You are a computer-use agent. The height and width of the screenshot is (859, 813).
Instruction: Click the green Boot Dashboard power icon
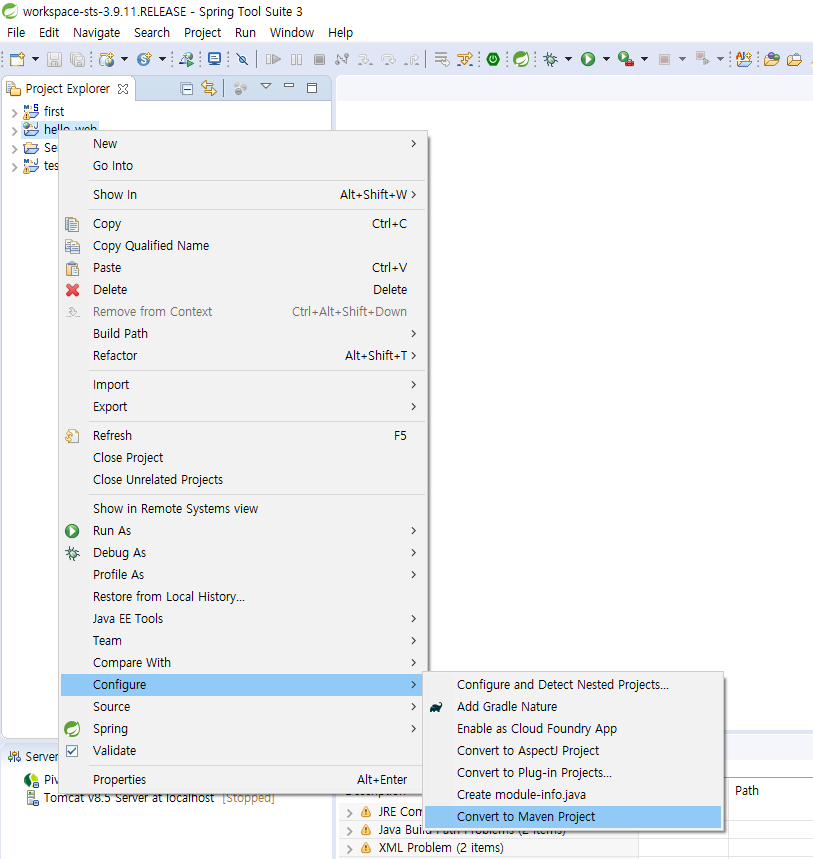493,60
